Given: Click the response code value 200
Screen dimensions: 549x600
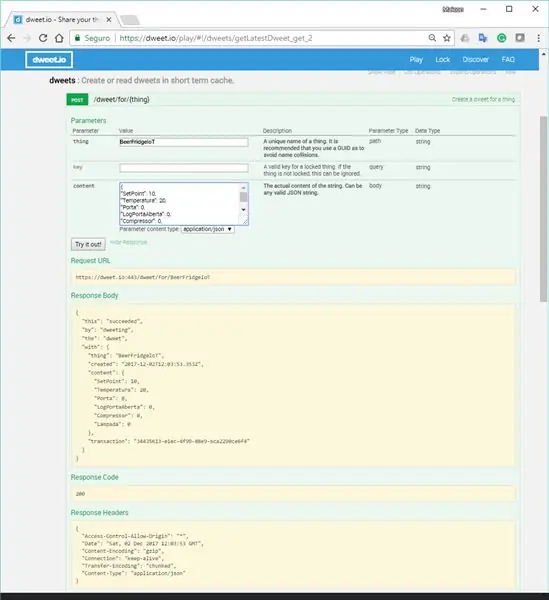Looking at the screenshot, I should tap(80, 494).
